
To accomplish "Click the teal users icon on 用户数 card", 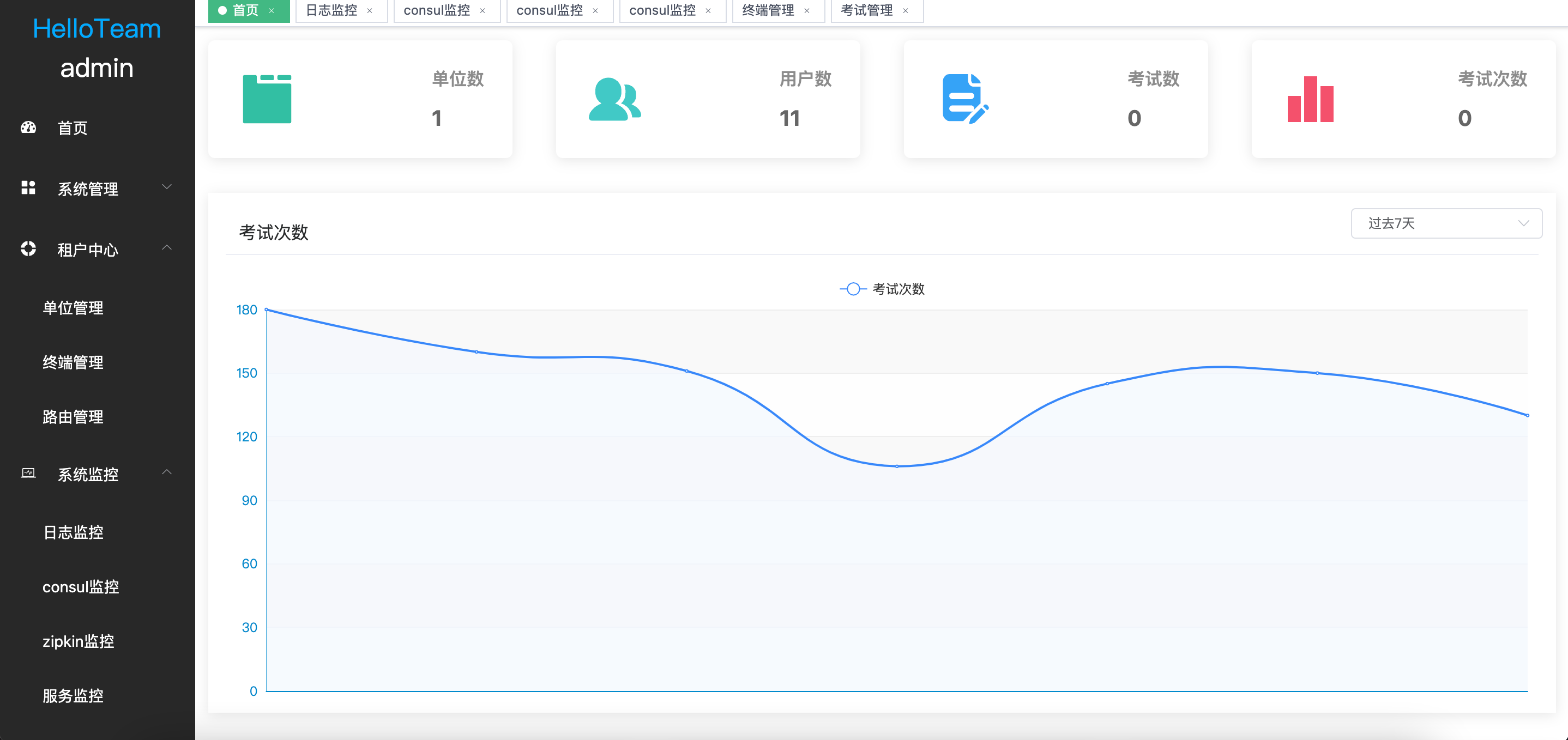I will click(615, 99).
